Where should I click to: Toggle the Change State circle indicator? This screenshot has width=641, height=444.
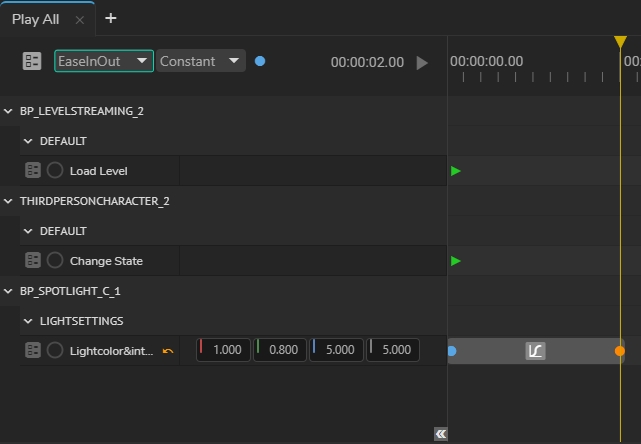pyautogui.click(x=55, y=261)
